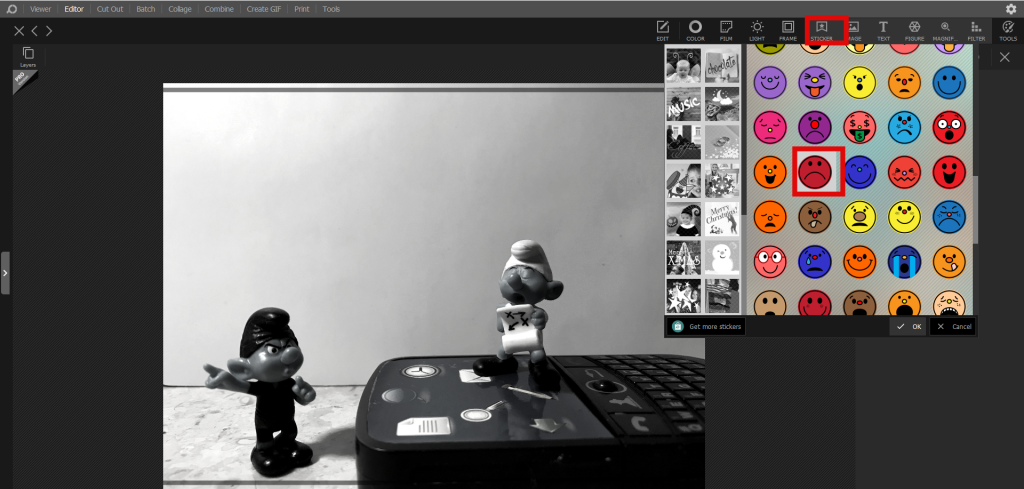Open the Sticker tool

tap(822, 30)
